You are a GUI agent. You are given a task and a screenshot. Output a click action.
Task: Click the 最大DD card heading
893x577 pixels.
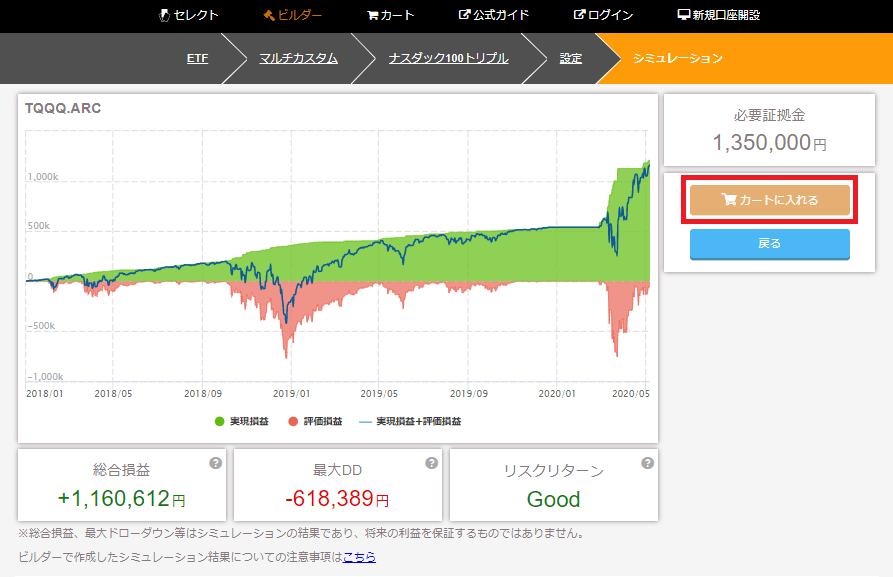[x=337, y=470]
